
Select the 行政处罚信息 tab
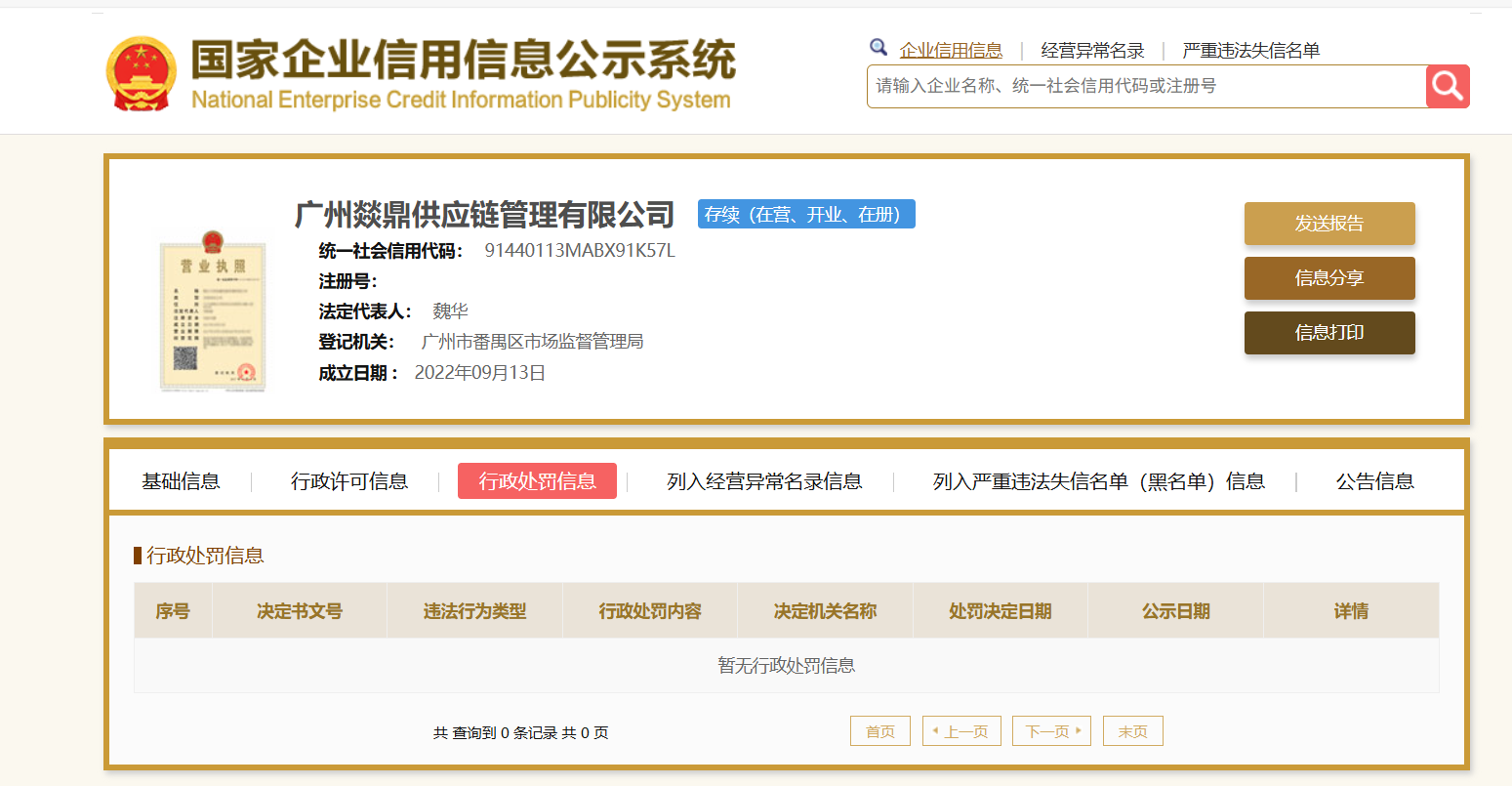click(537, 481)
